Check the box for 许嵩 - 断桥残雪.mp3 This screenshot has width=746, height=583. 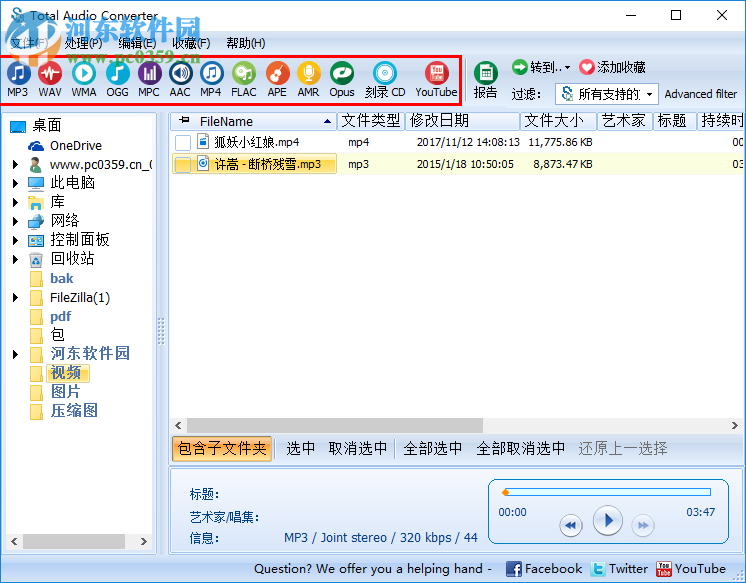183,165
